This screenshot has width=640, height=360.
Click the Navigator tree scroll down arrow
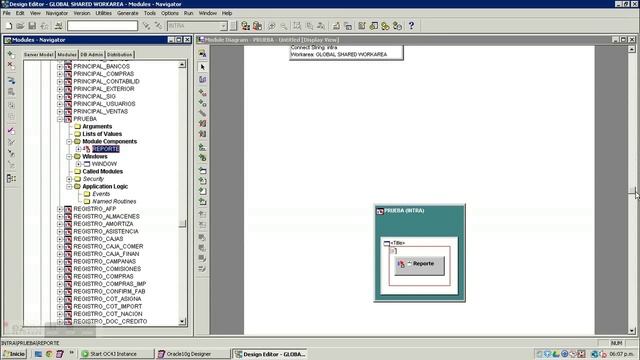(x=182, y=322)
